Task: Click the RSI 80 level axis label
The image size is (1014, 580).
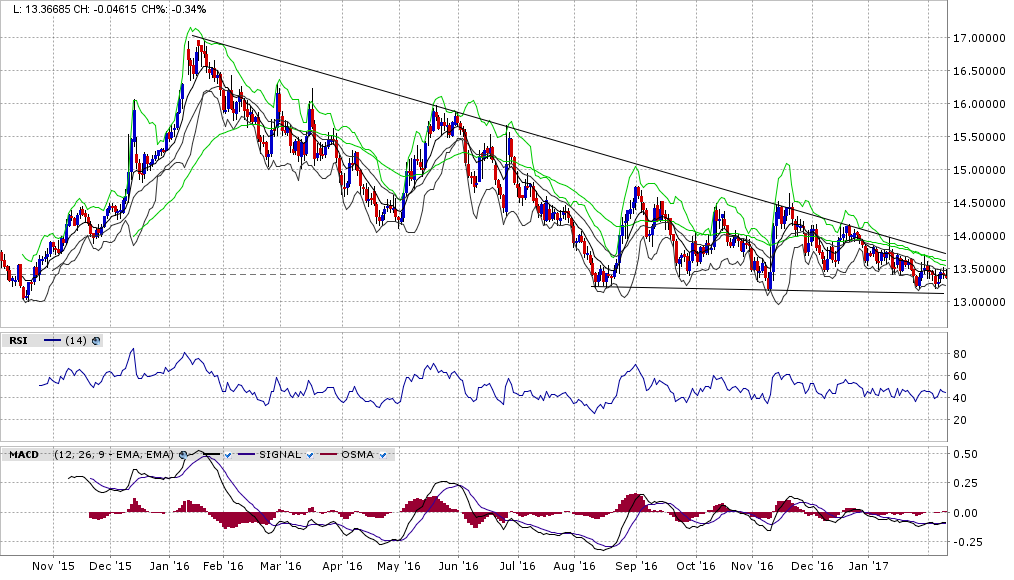Action: coord(960,354)
